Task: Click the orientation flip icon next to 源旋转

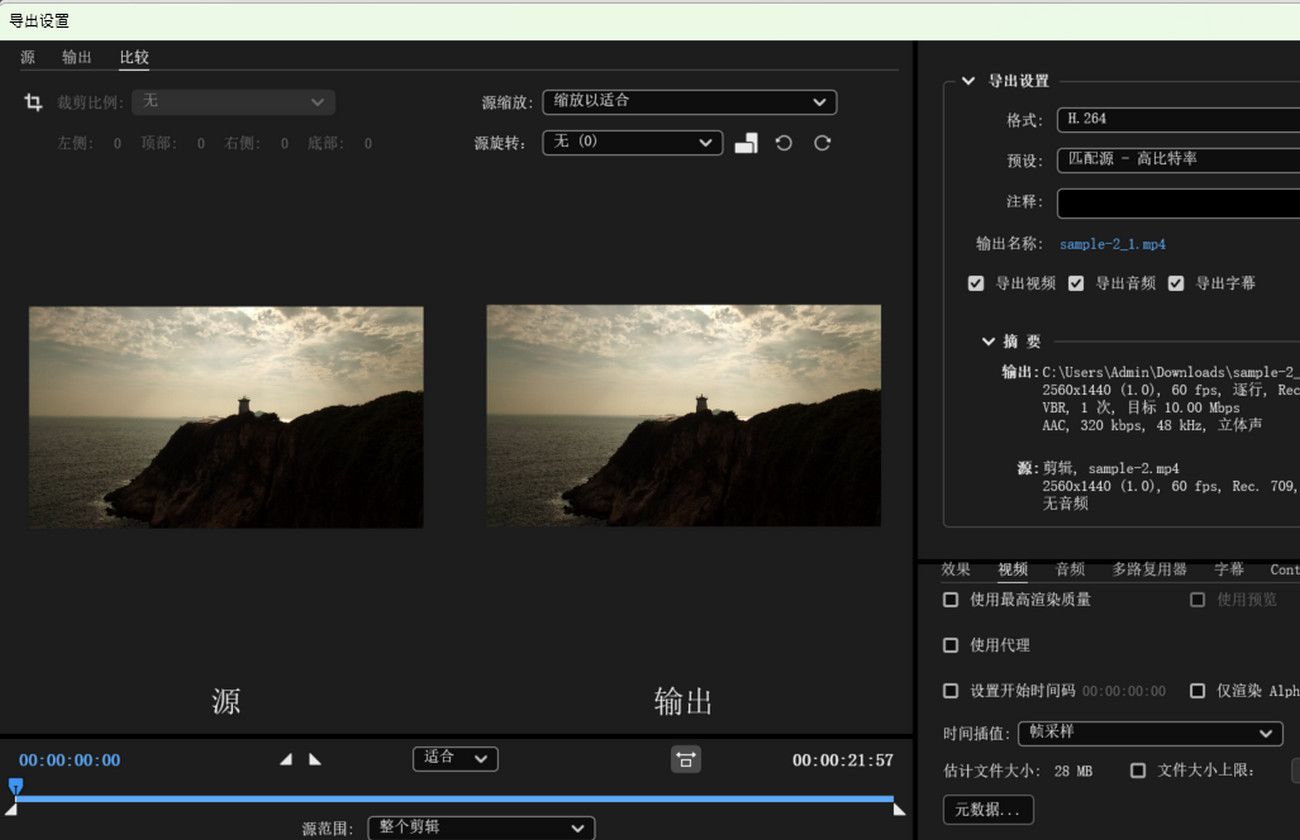Action: (x=746, y=142)
